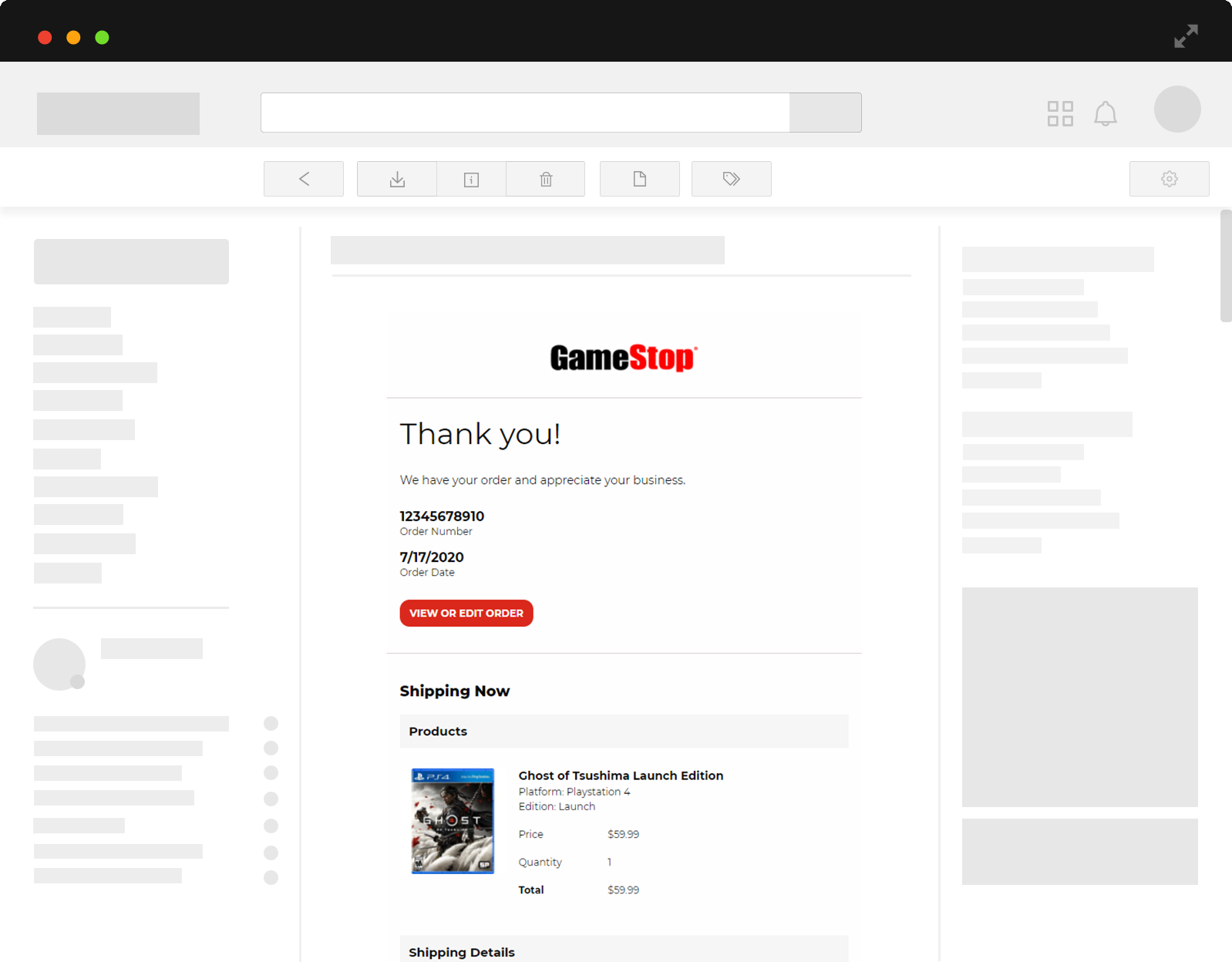Click the Quantity value 1
This screenshot has height=962, width=1232.
[609, 862]
